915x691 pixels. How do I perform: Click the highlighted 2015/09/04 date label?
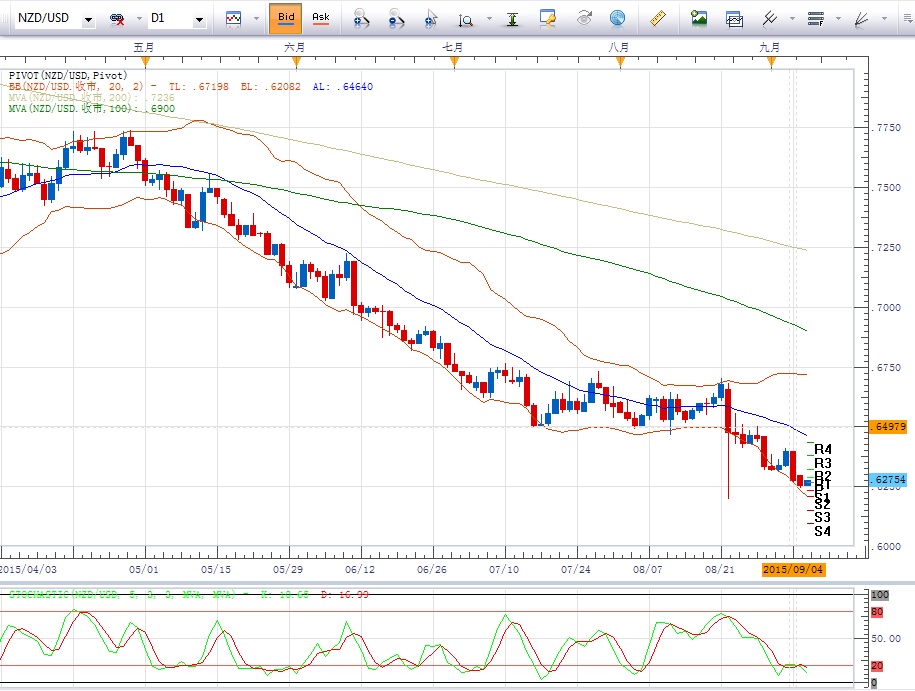point(793,569)
